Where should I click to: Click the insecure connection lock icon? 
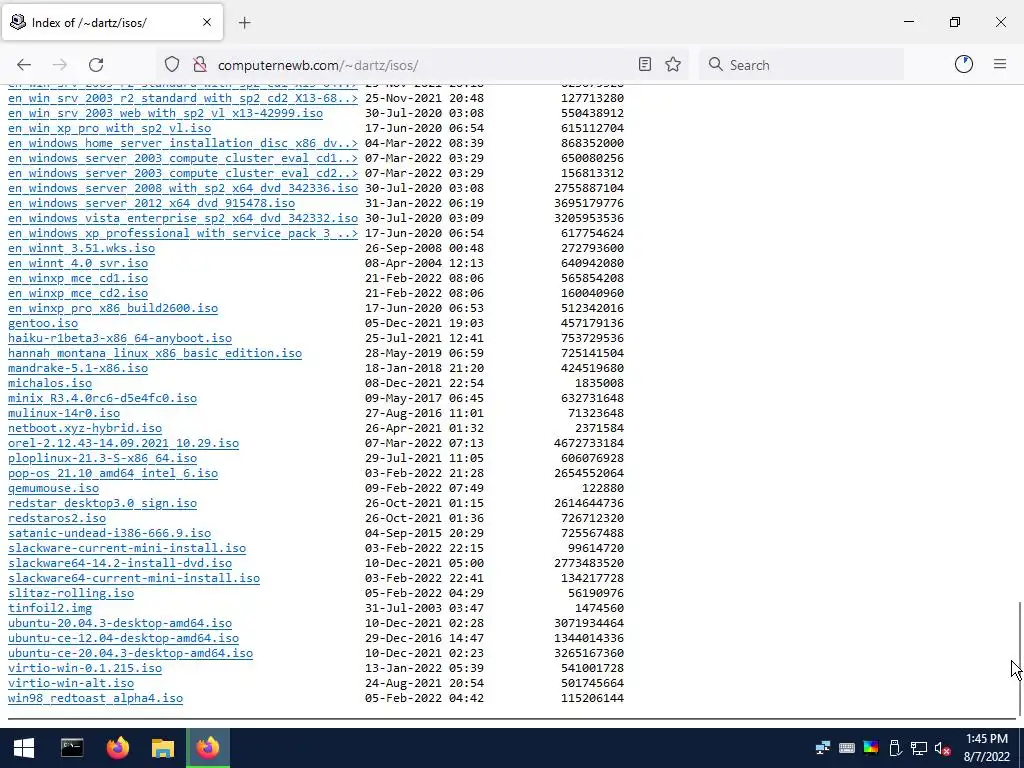[200, 65]
